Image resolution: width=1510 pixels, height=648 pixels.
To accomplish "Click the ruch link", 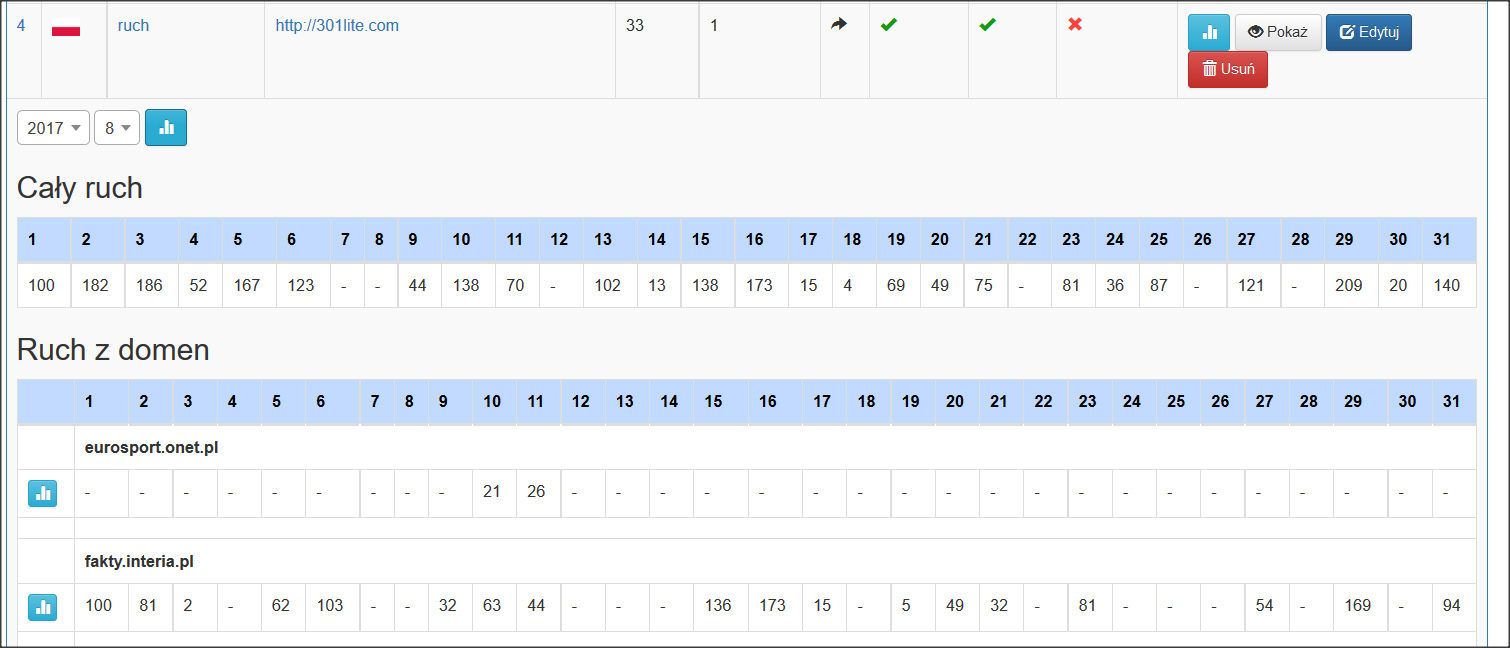I will click(133, 26).
